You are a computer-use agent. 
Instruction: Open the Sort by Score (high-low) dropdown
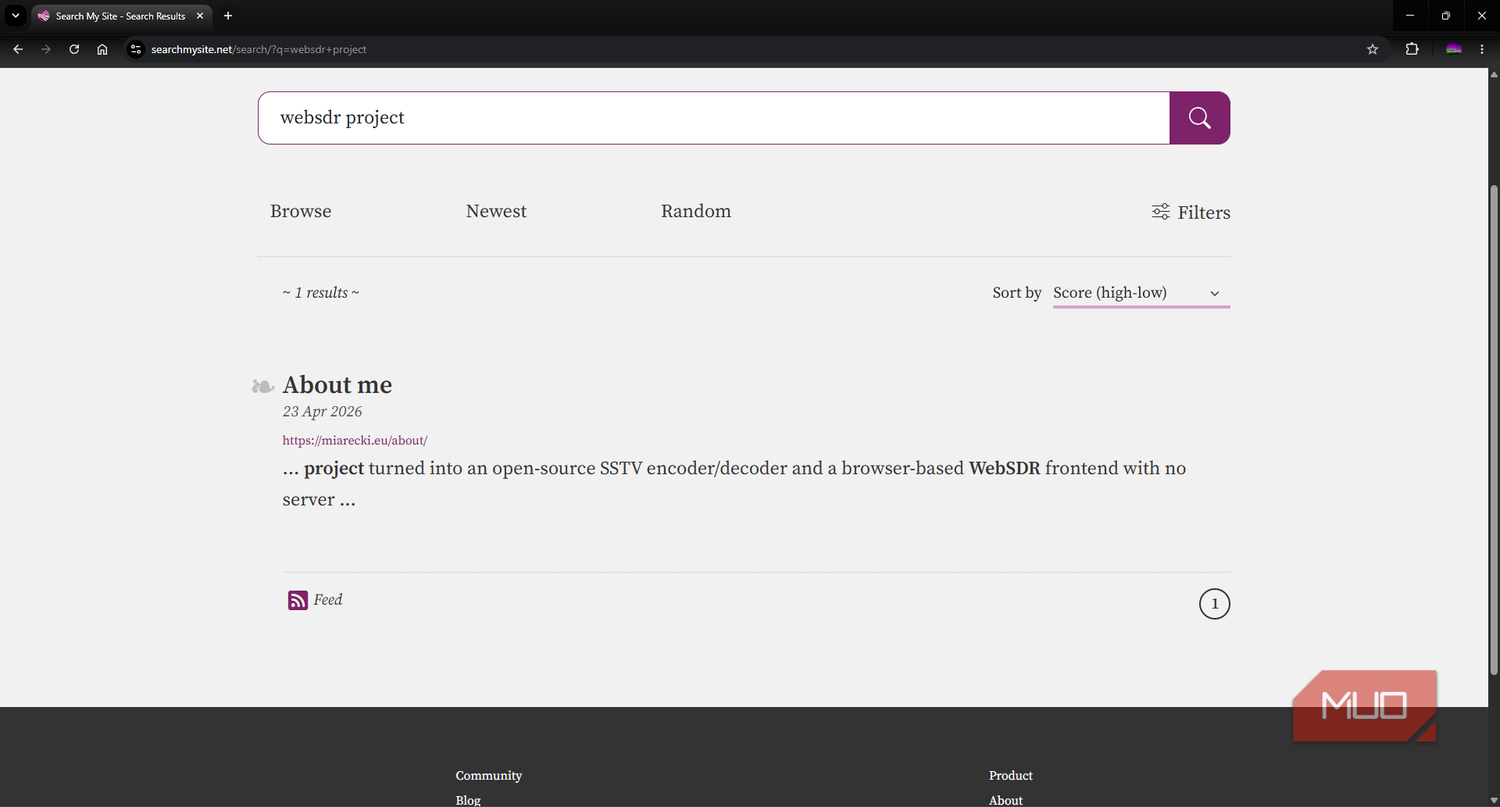click(1141, 293)
